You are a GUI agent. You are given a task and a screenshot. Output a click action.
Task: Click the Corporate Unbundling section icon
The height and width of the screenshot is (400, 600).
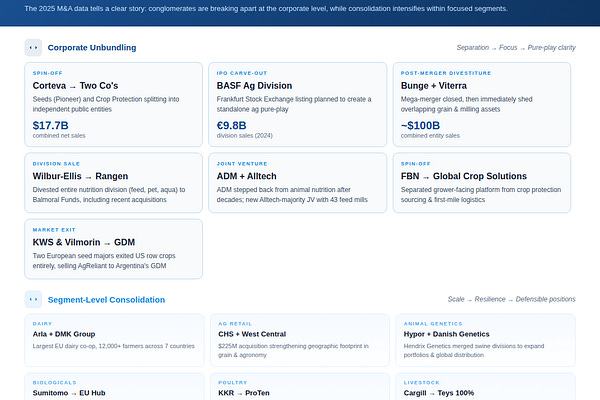[x=33, y=47]
